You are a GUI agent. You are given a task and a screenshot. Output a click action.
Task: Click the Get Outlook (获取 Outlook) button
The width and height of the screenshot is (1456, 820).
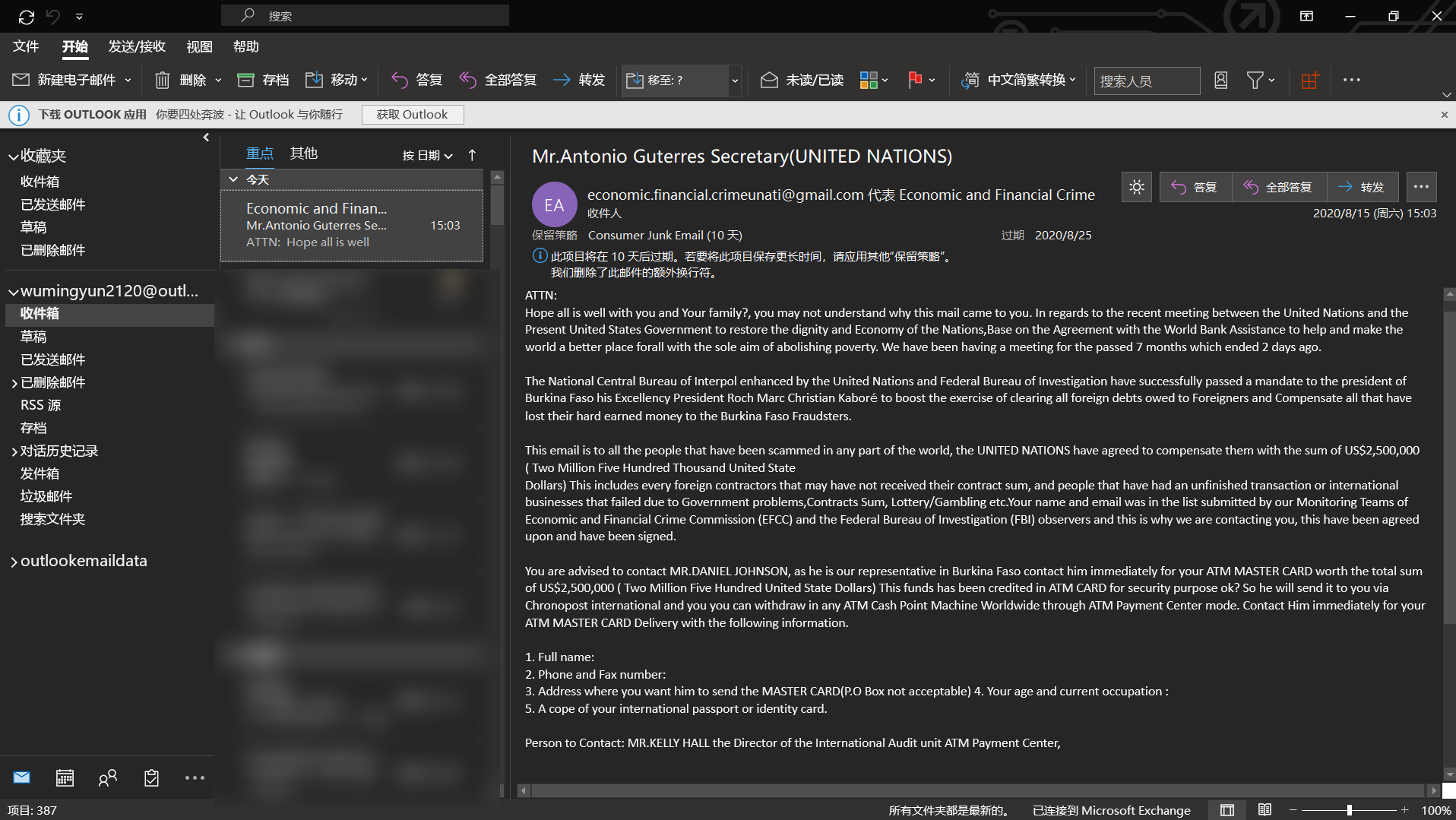413,115
